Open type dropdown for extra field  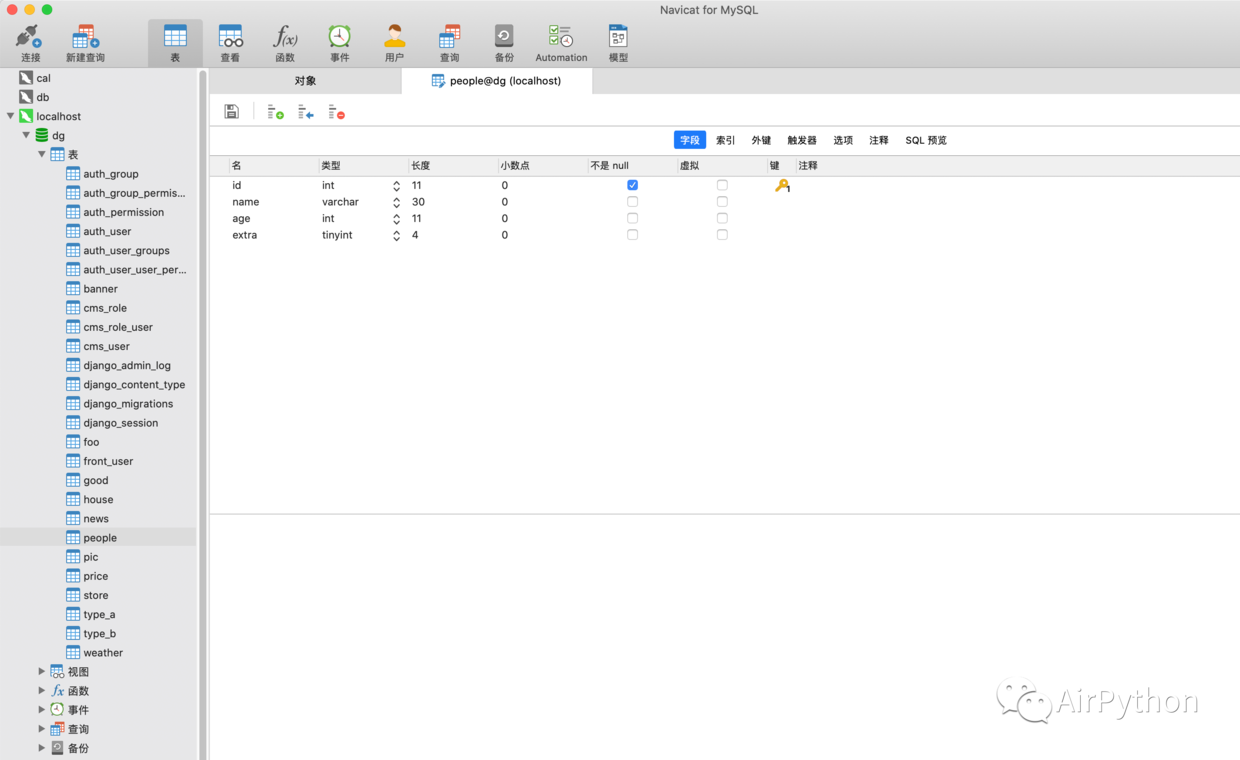pos(396,235)
